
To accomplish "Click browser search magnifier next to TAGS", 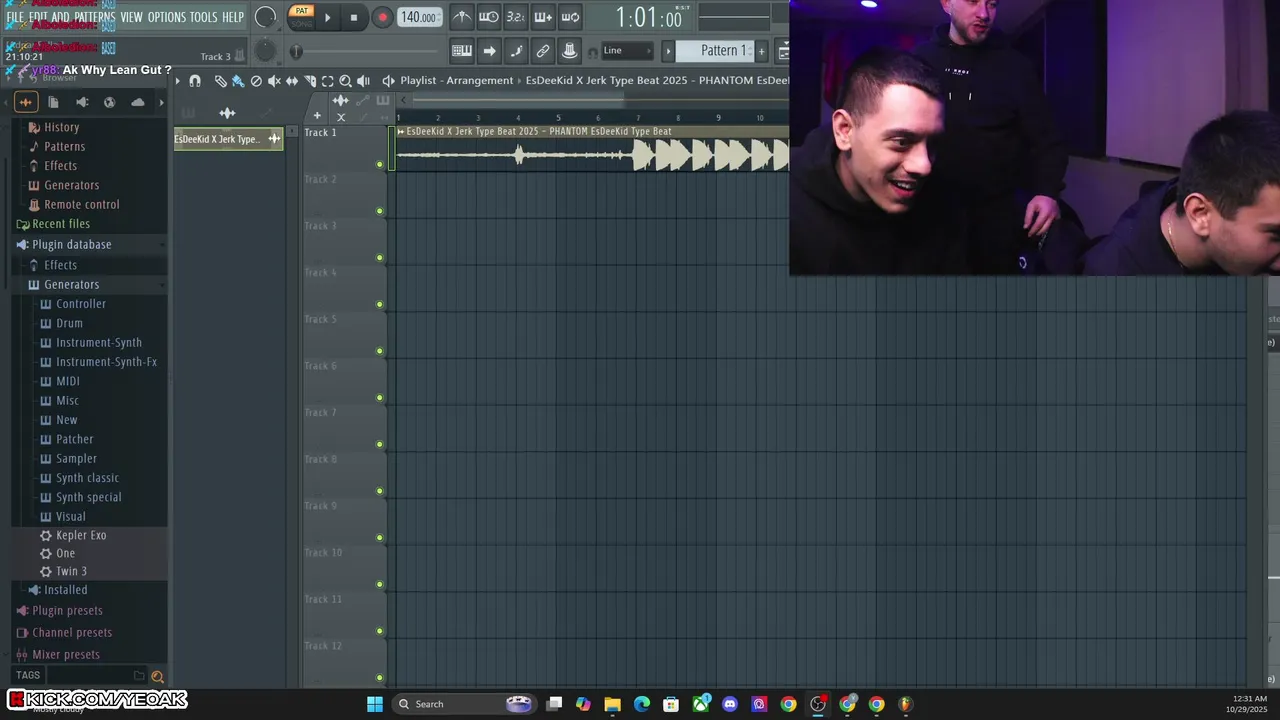I will tap(157, 676).
